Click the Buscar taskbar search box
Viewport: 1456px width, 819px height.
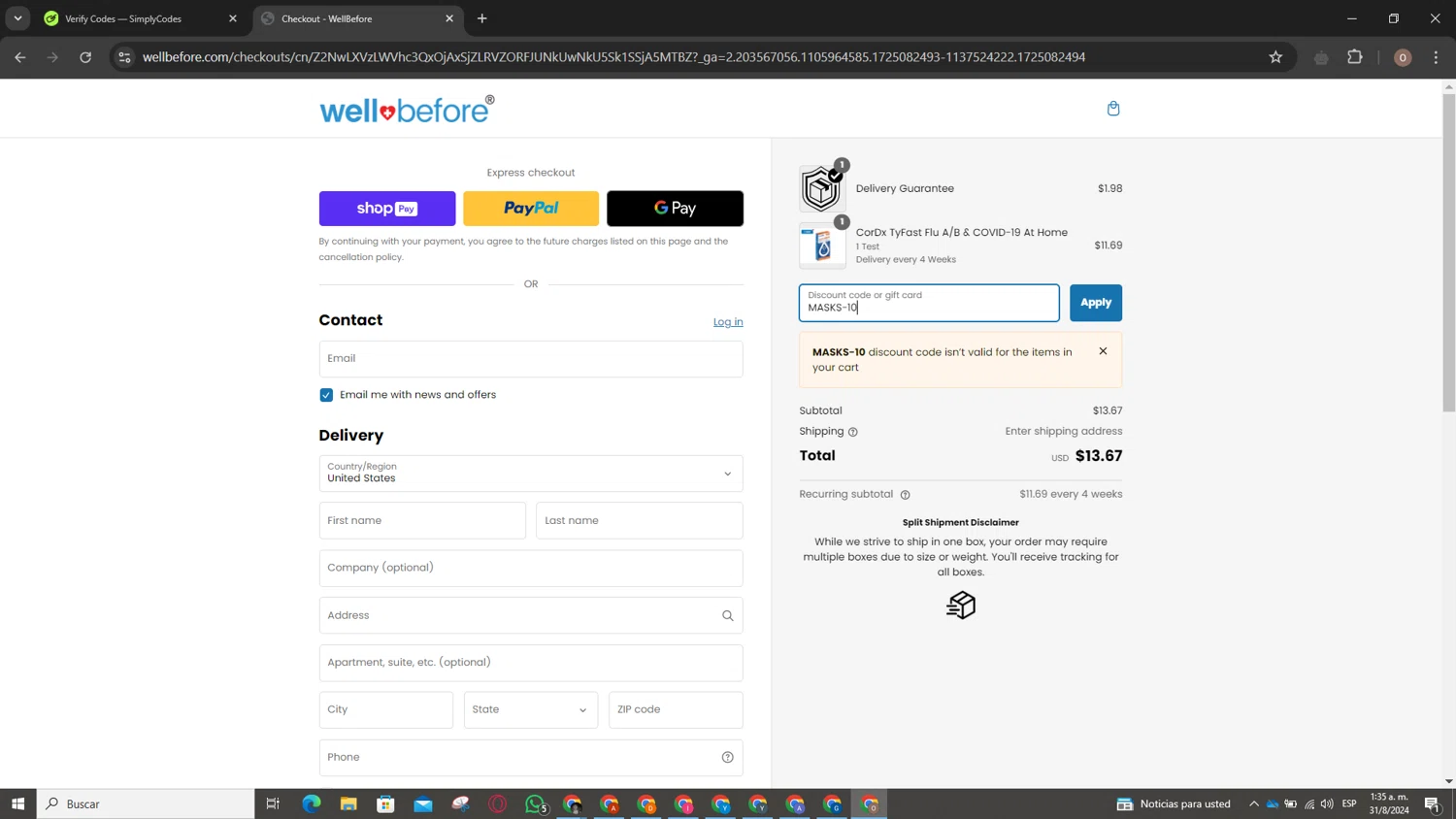(147, 803)
